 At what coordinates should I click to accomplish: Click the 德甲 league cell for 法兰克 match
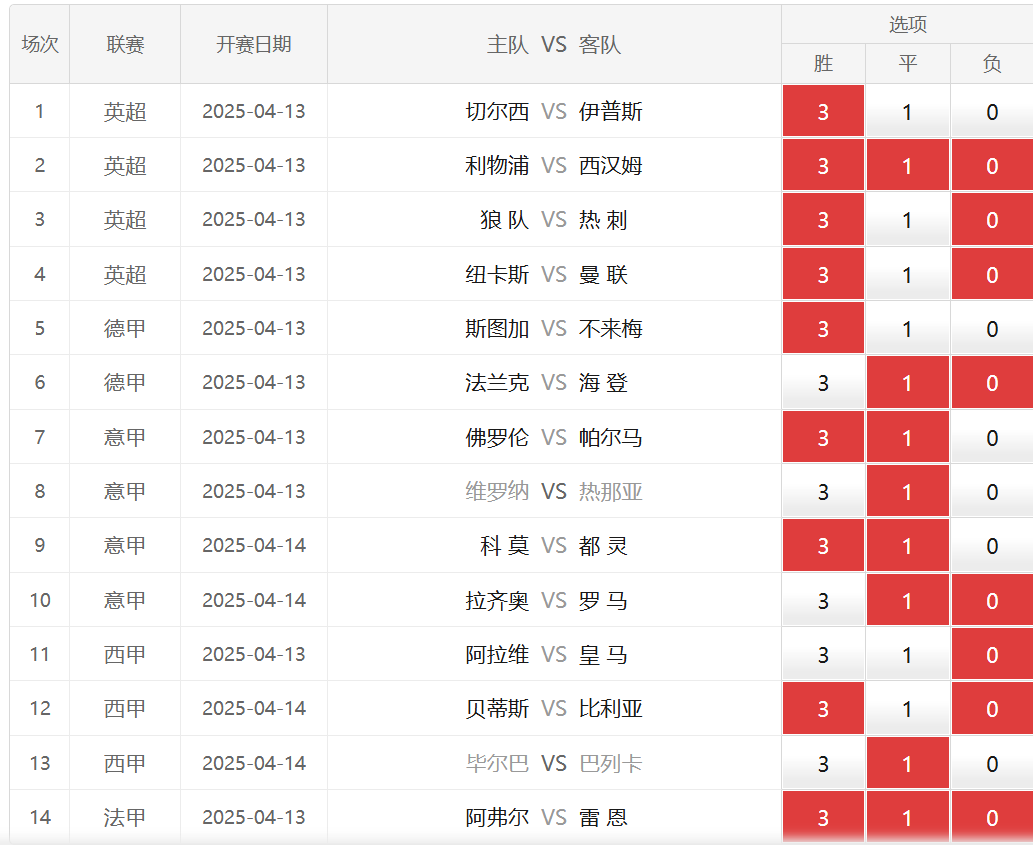[125, 383]
